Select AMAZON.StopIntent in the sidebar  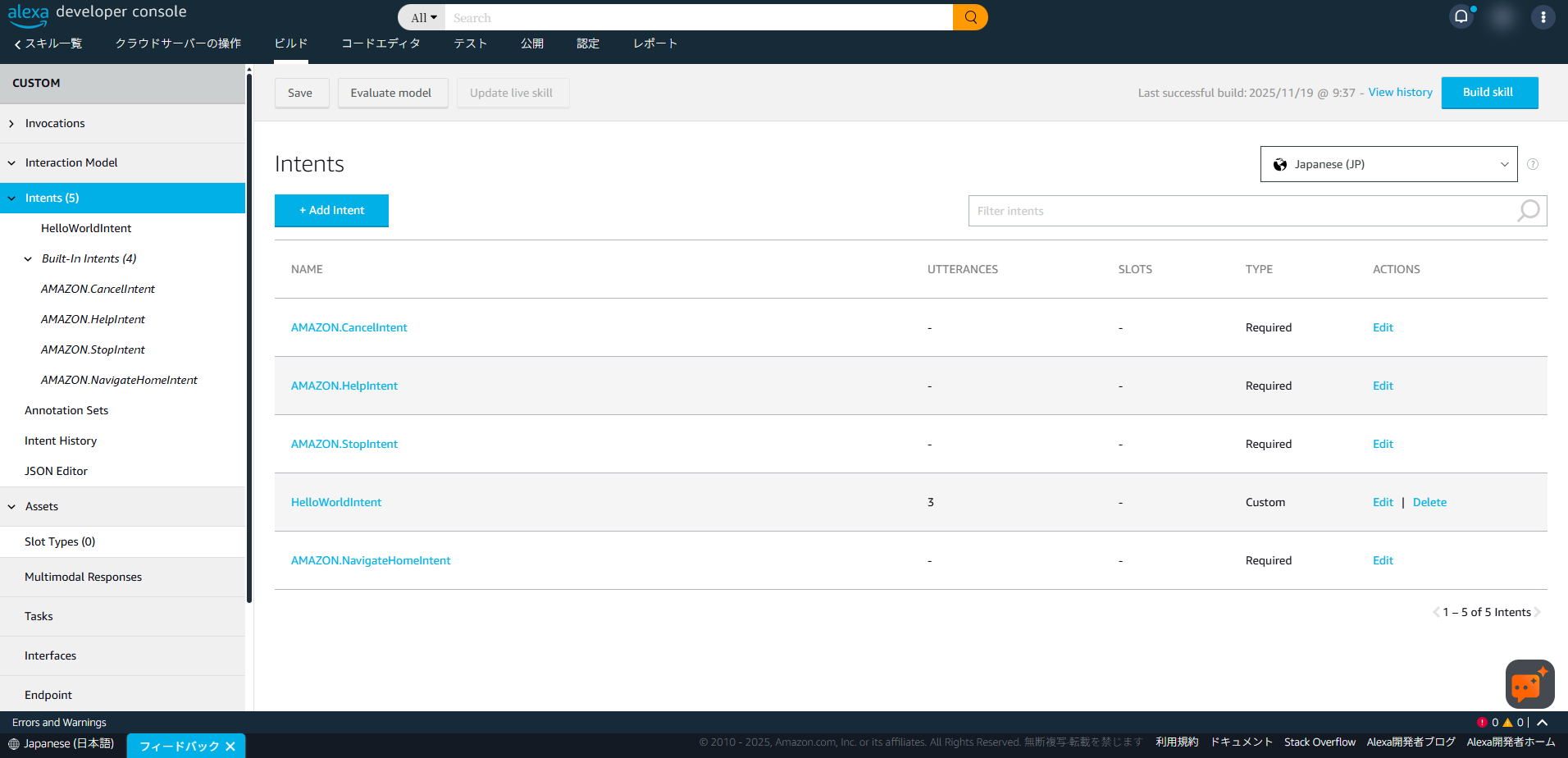click(93, 349)
